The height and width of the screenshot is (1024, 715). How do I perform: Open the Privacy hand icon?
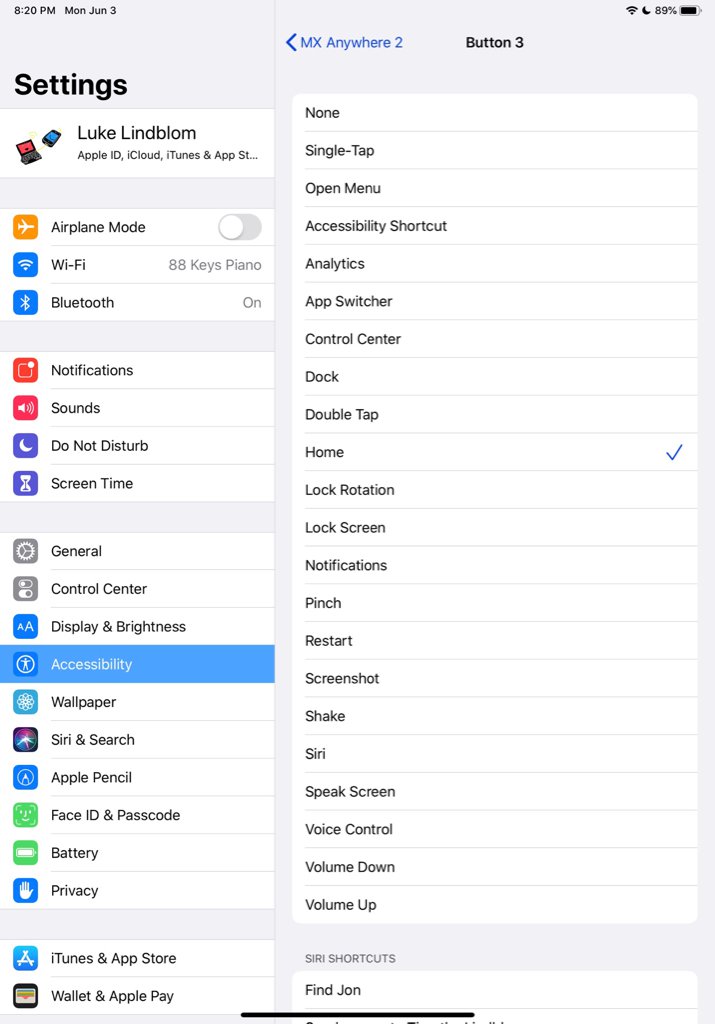(25, 891)
